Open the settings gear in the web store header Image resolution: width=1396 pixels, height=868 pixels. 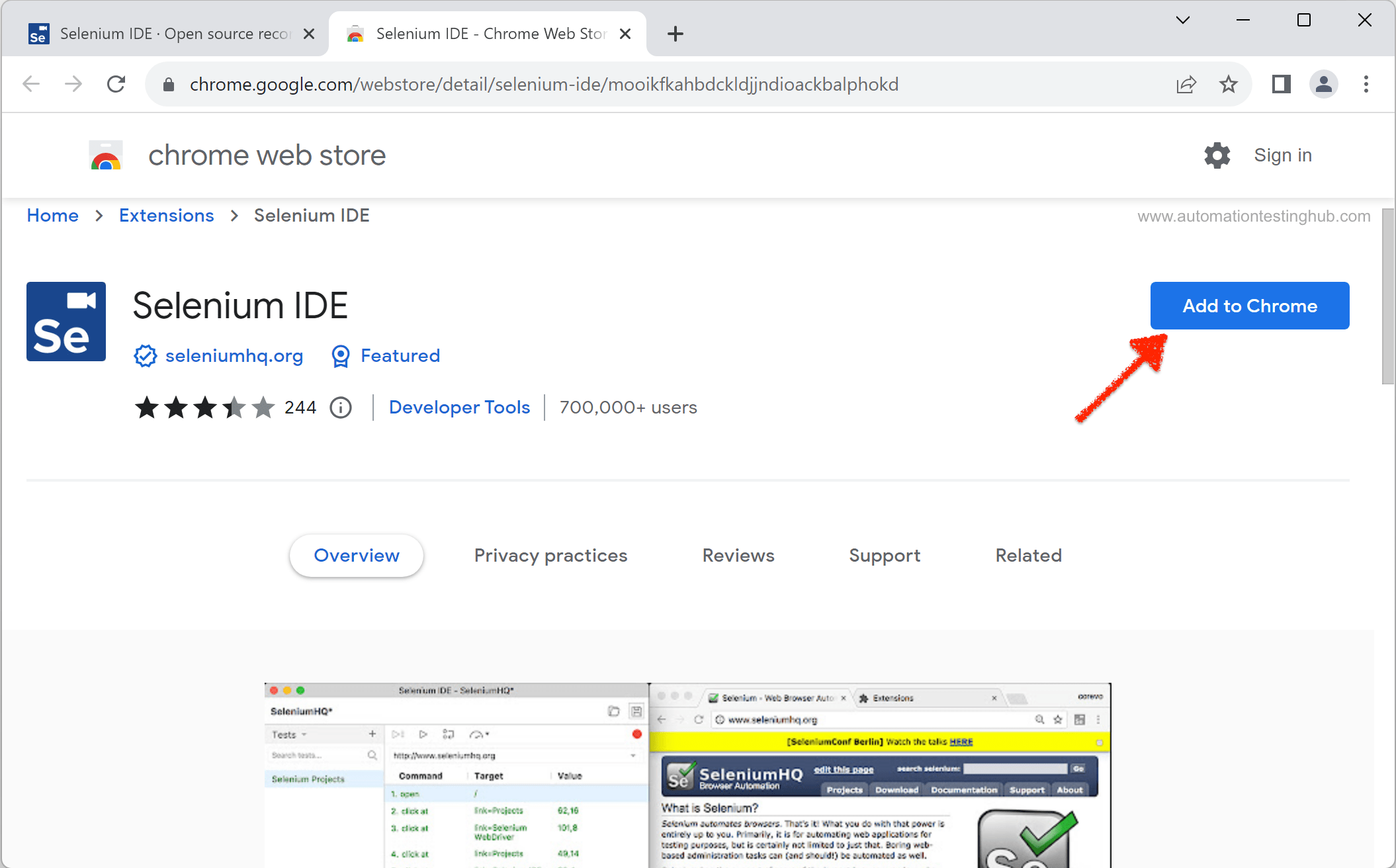[1217, 155]
